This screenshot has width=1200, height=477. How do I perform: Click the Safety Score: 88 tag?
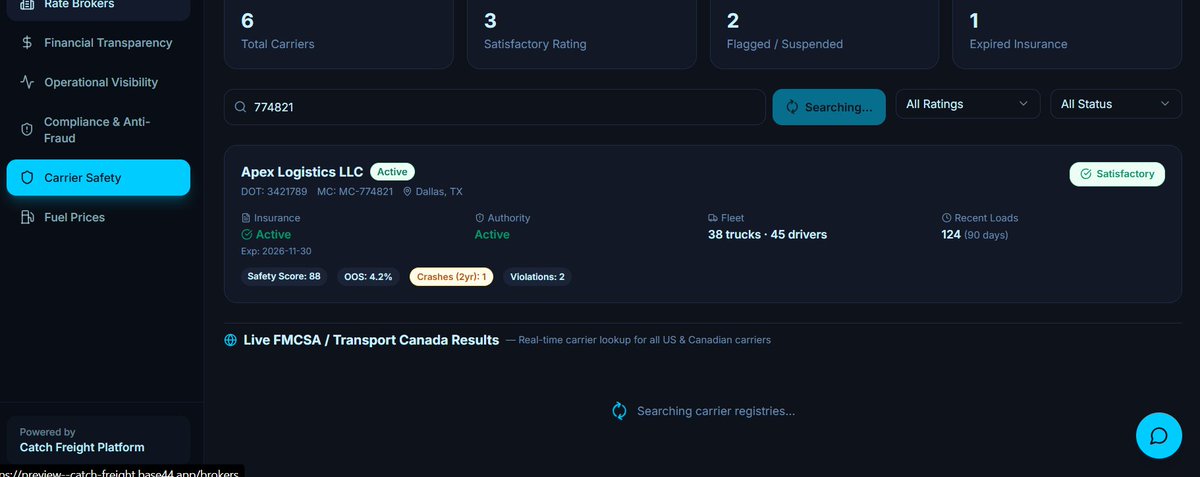pos(284,276)
